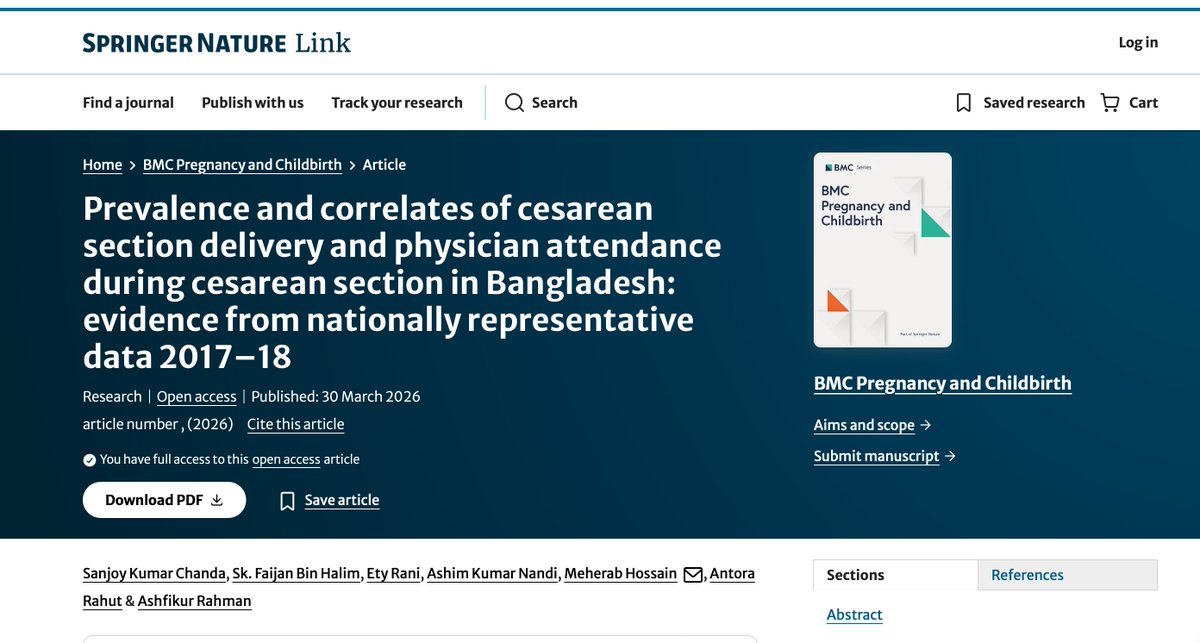Open the BMC Pregnancy and Childbirth journal heading link

pos(943,383)
